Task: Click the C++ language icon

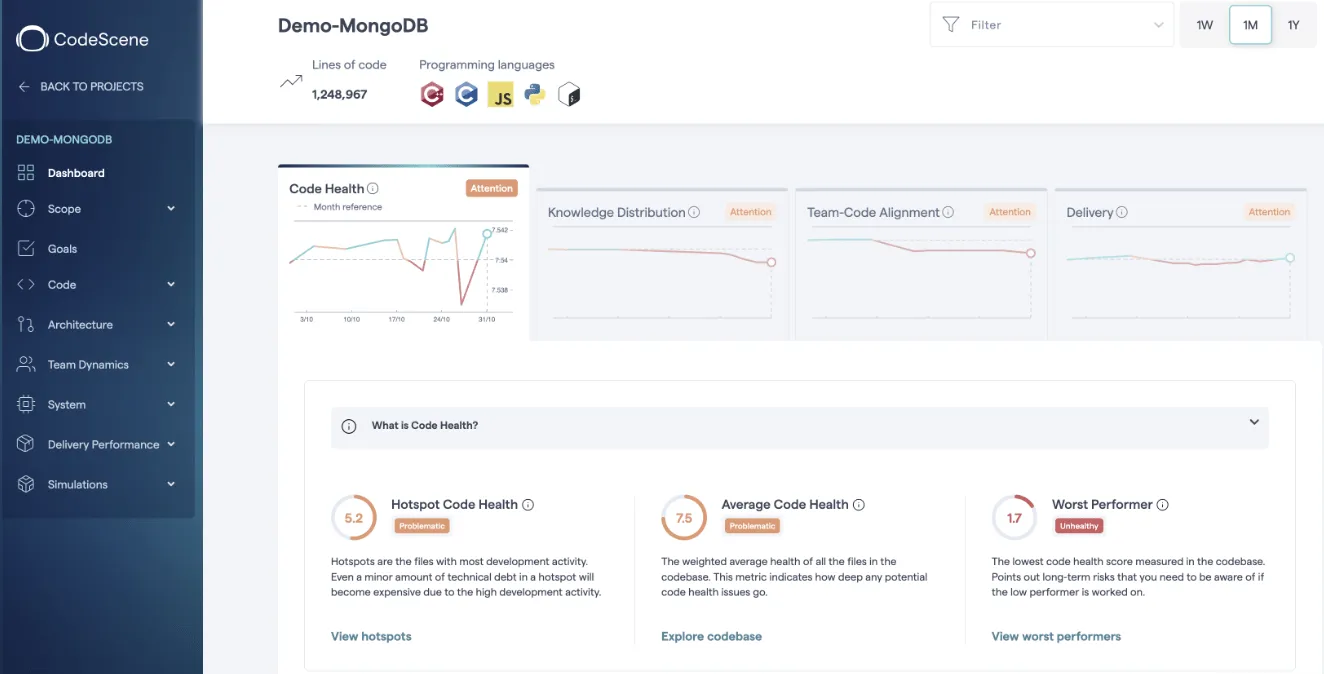Action: 432,95
